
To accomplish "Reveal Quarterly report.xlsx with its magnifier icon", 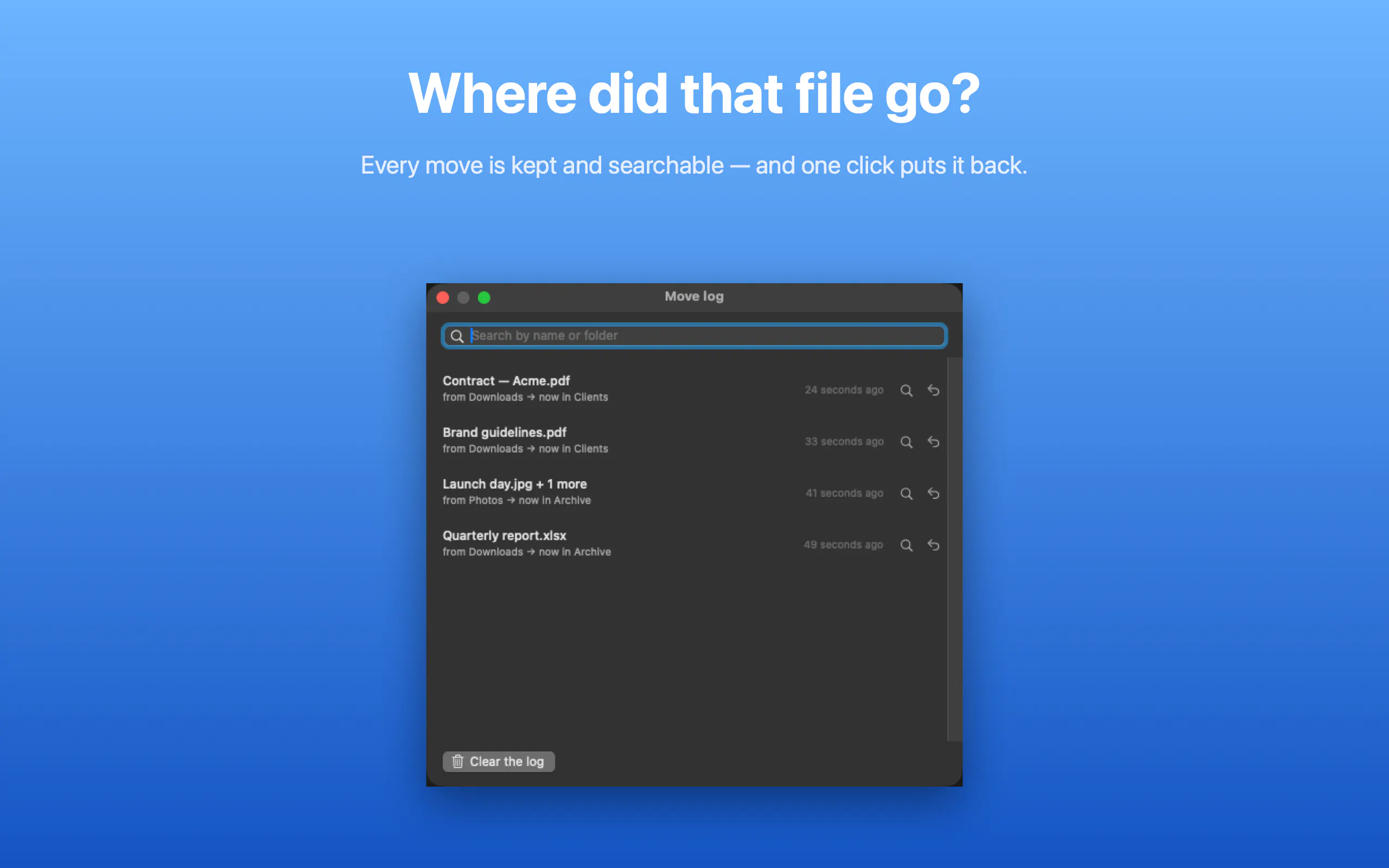I will point(906,545).
